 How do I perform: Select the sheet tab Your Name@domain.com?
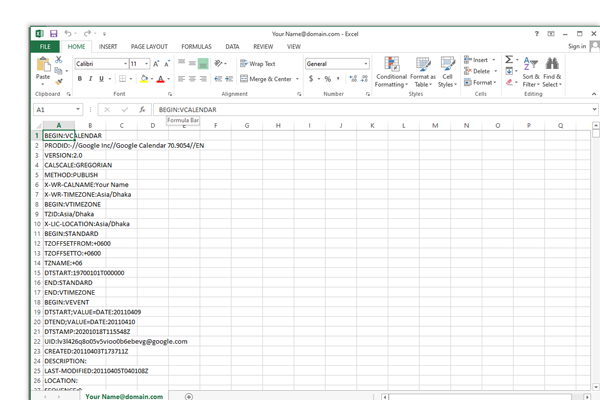(124, 397)
